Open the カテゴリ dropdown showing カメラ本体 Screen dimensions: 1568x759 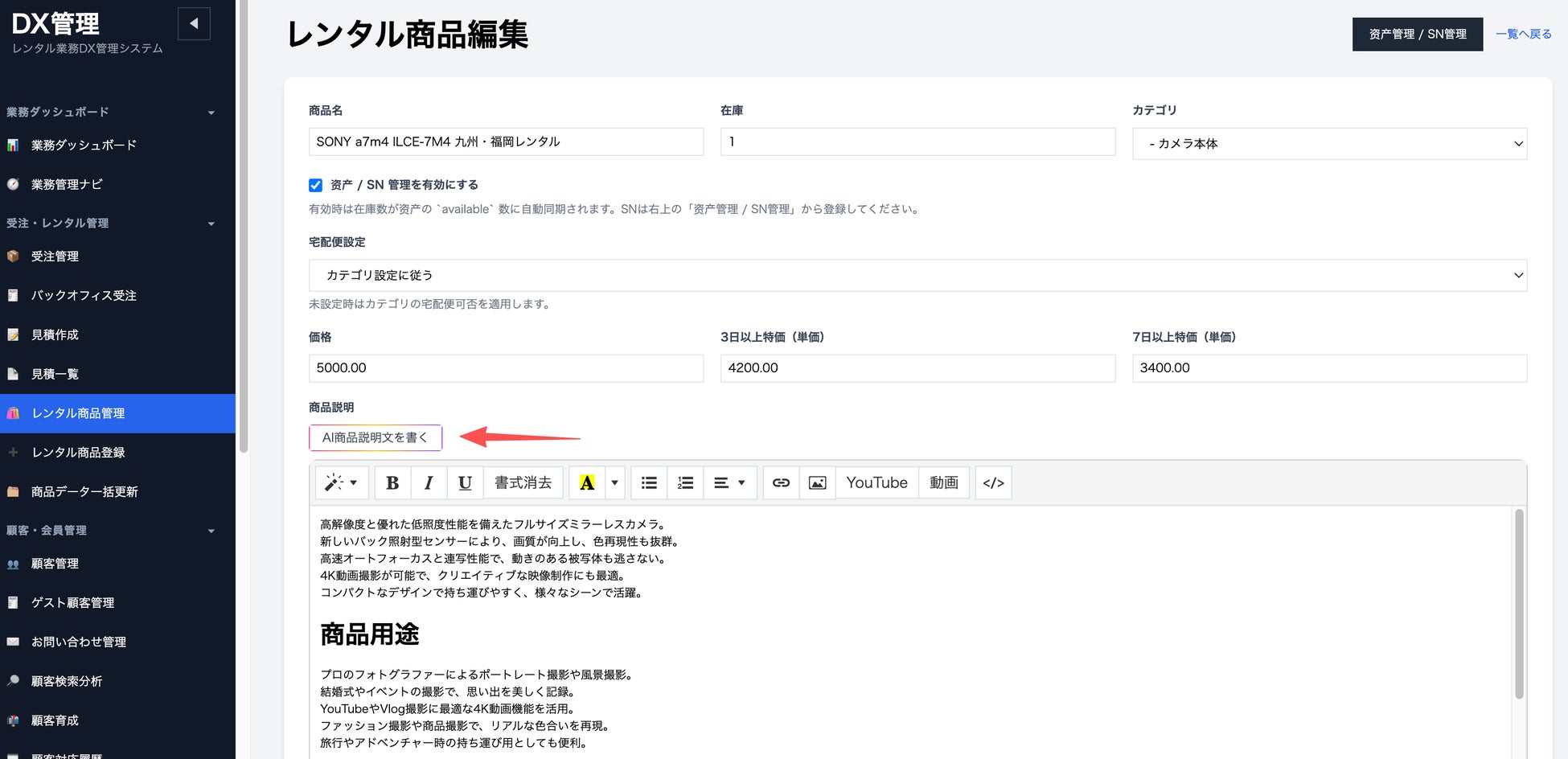click(x=1329, y=143)
